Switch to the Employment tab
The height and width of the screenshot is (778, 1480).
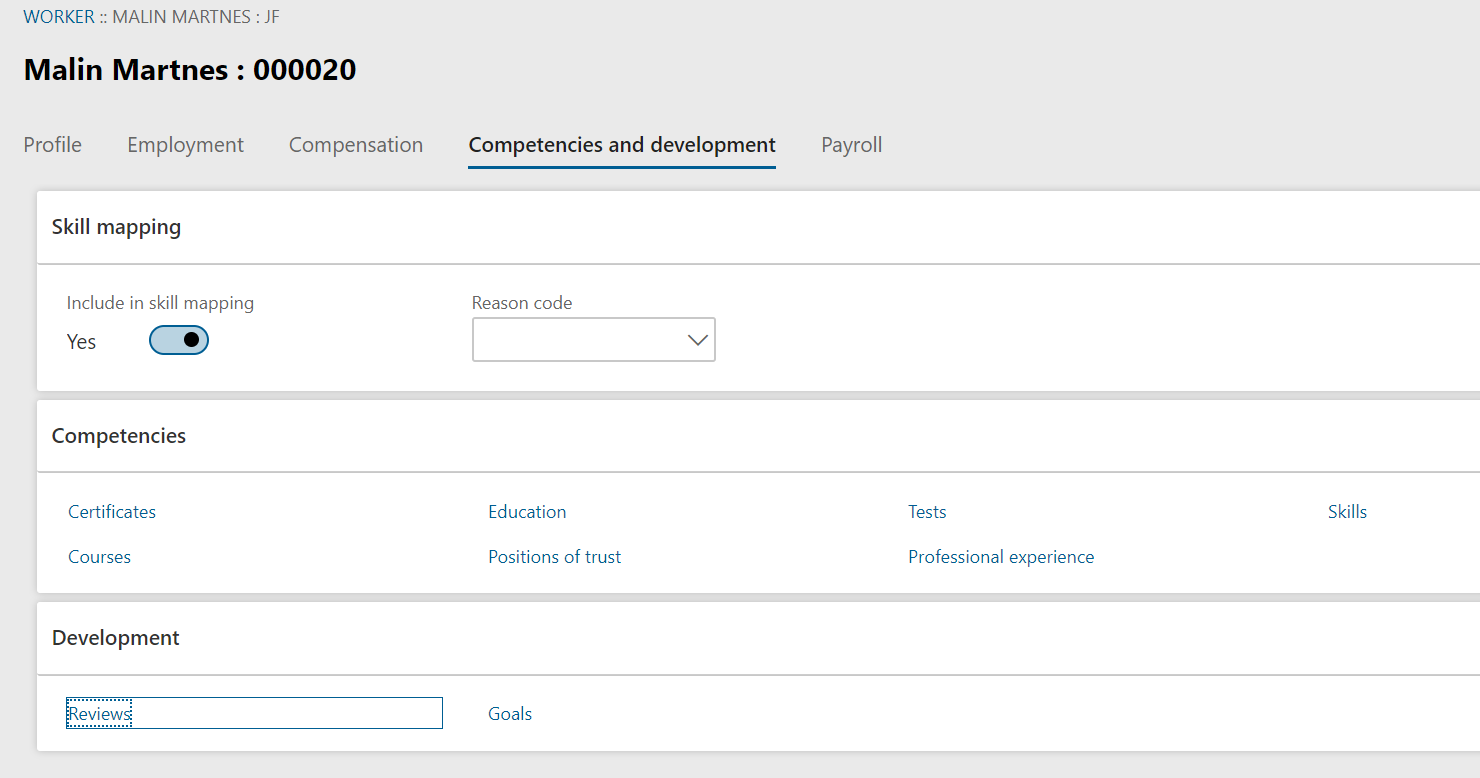185,144
